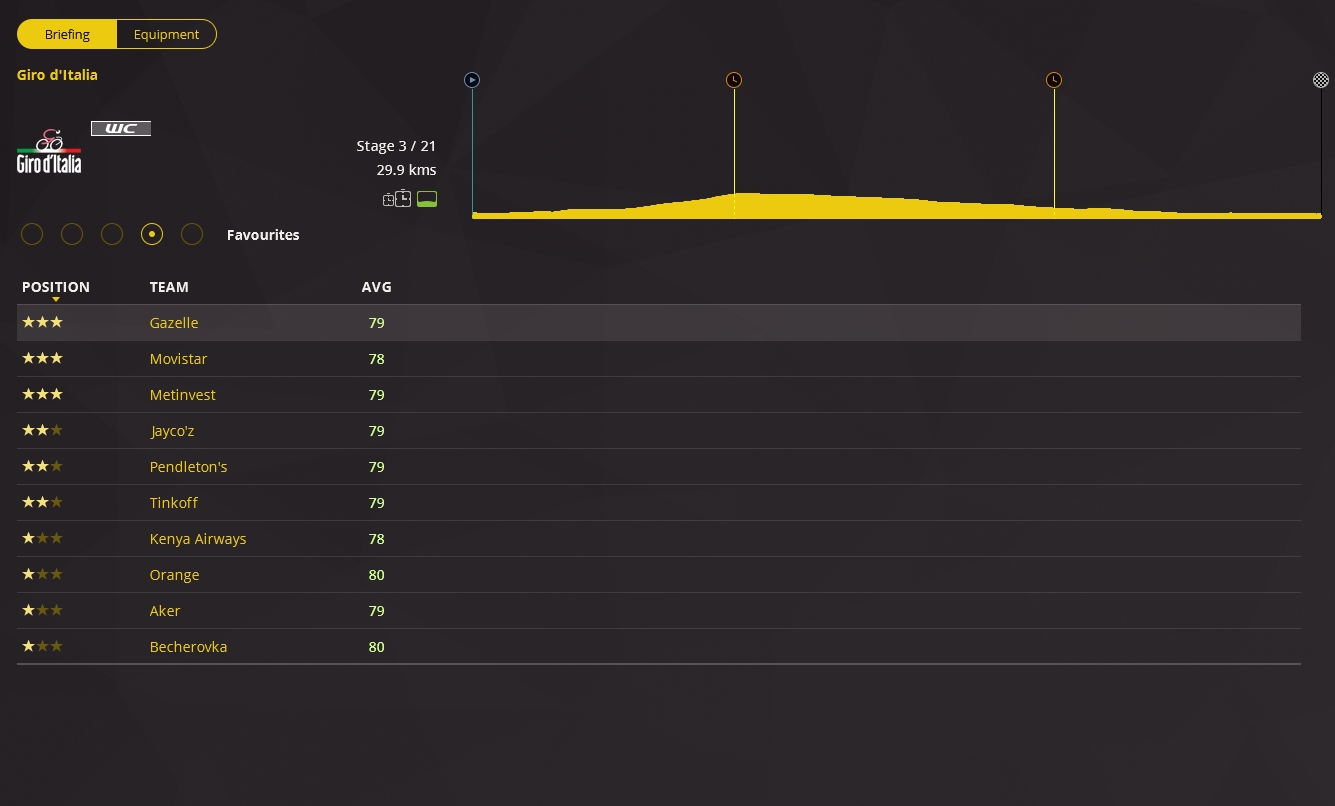Select the fifth briefing page radio dot

(x=192, y=234)
